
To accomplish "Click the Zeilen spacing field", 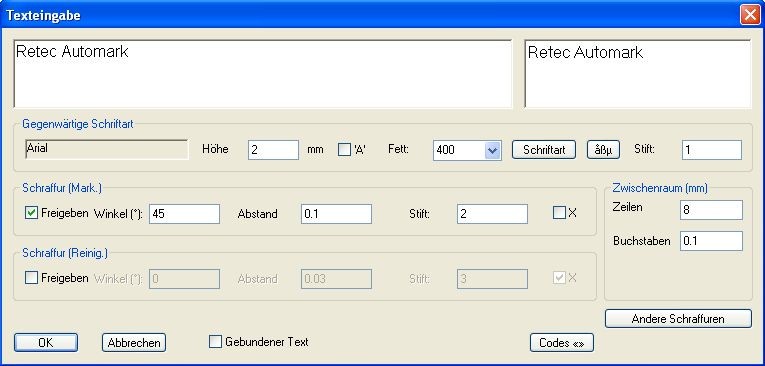I will tap(711, 210).
